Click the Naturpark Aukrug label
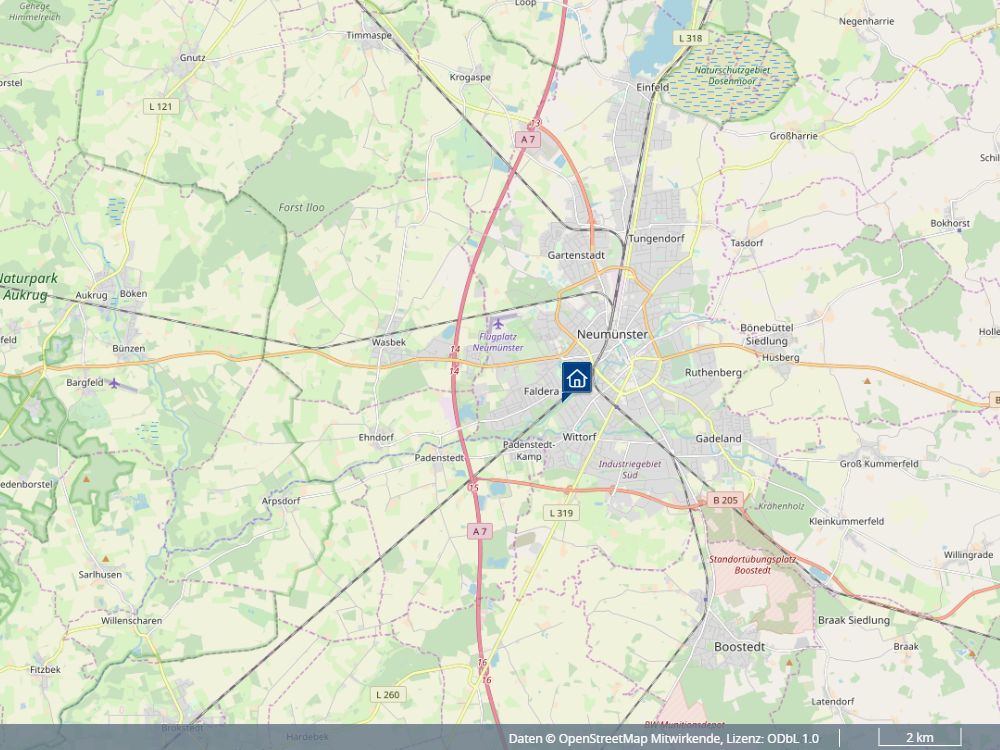The height and width of the screenshot is (750, 1000). [x=29, y=286]
